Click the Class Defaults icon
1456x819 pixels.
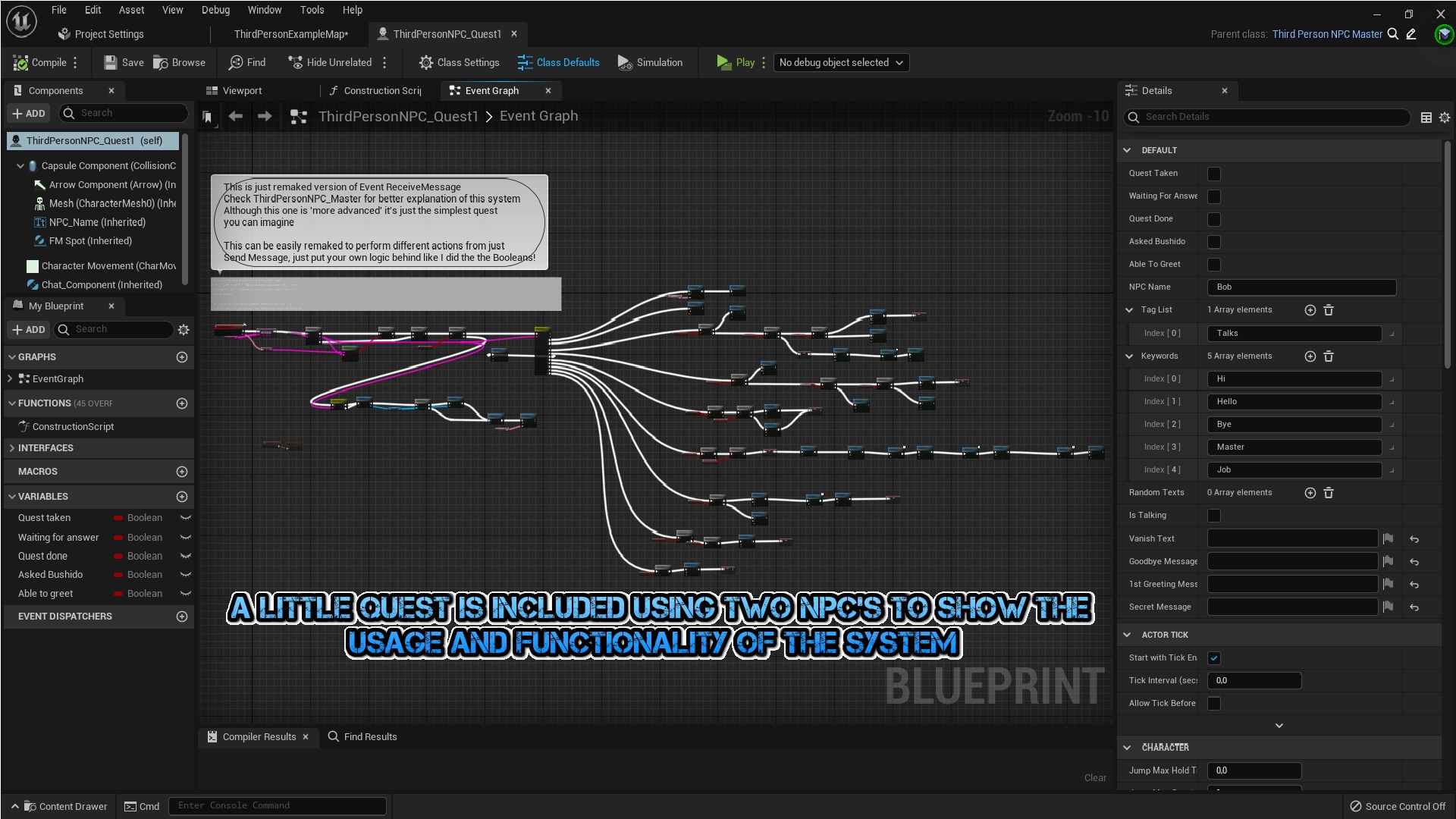(x=524, y=62)
